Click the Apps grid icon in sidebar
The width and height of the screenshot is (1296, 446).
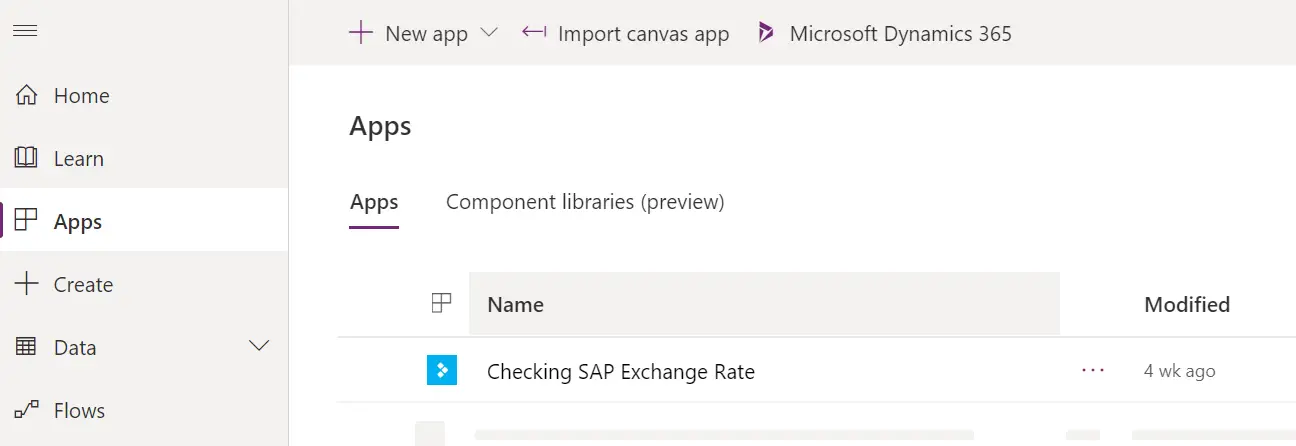click(26, 221)
